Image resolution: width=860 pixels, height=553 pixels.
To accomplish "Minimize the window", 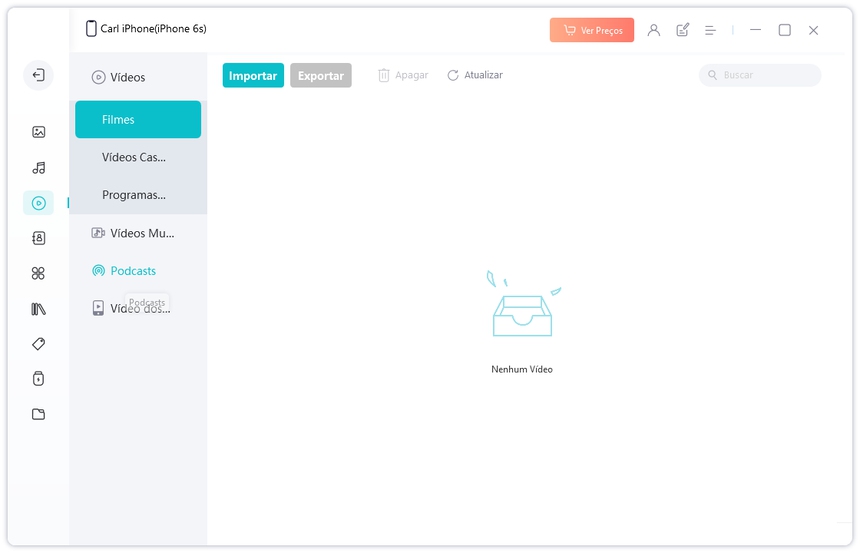I will click(x=755, y=30).
